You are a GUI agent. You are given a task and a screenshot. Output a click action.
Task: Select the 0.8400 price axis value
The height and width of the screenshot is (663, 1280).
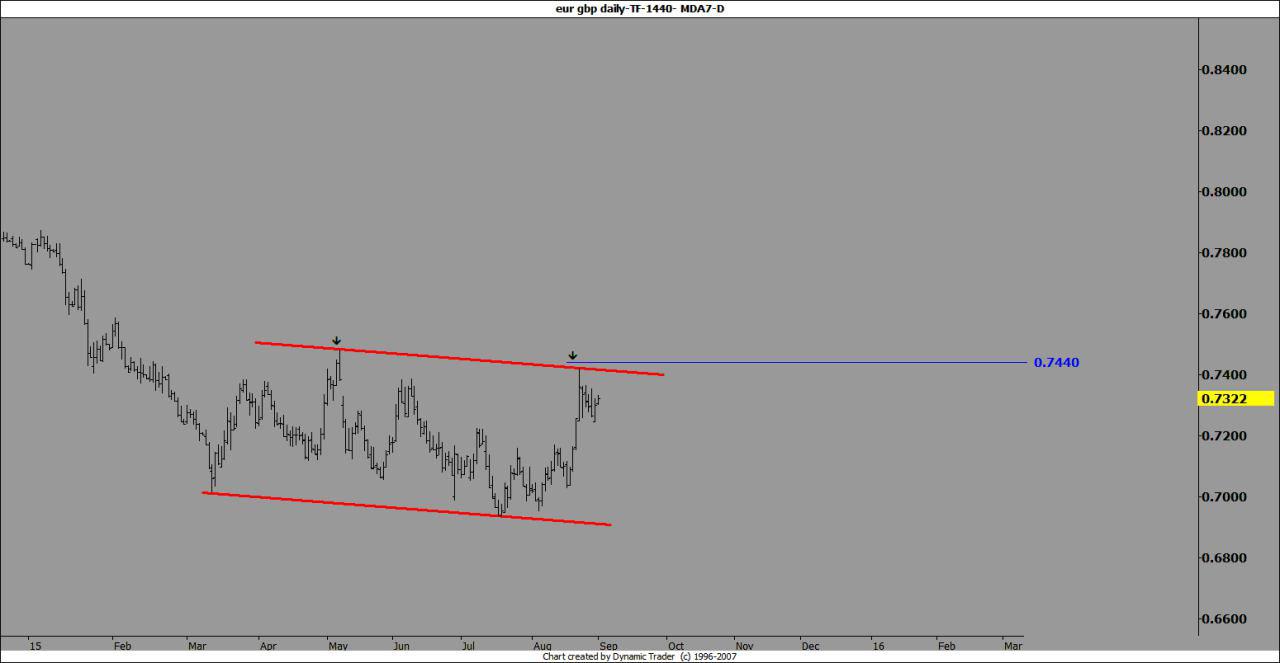(x=1224, y=70)
